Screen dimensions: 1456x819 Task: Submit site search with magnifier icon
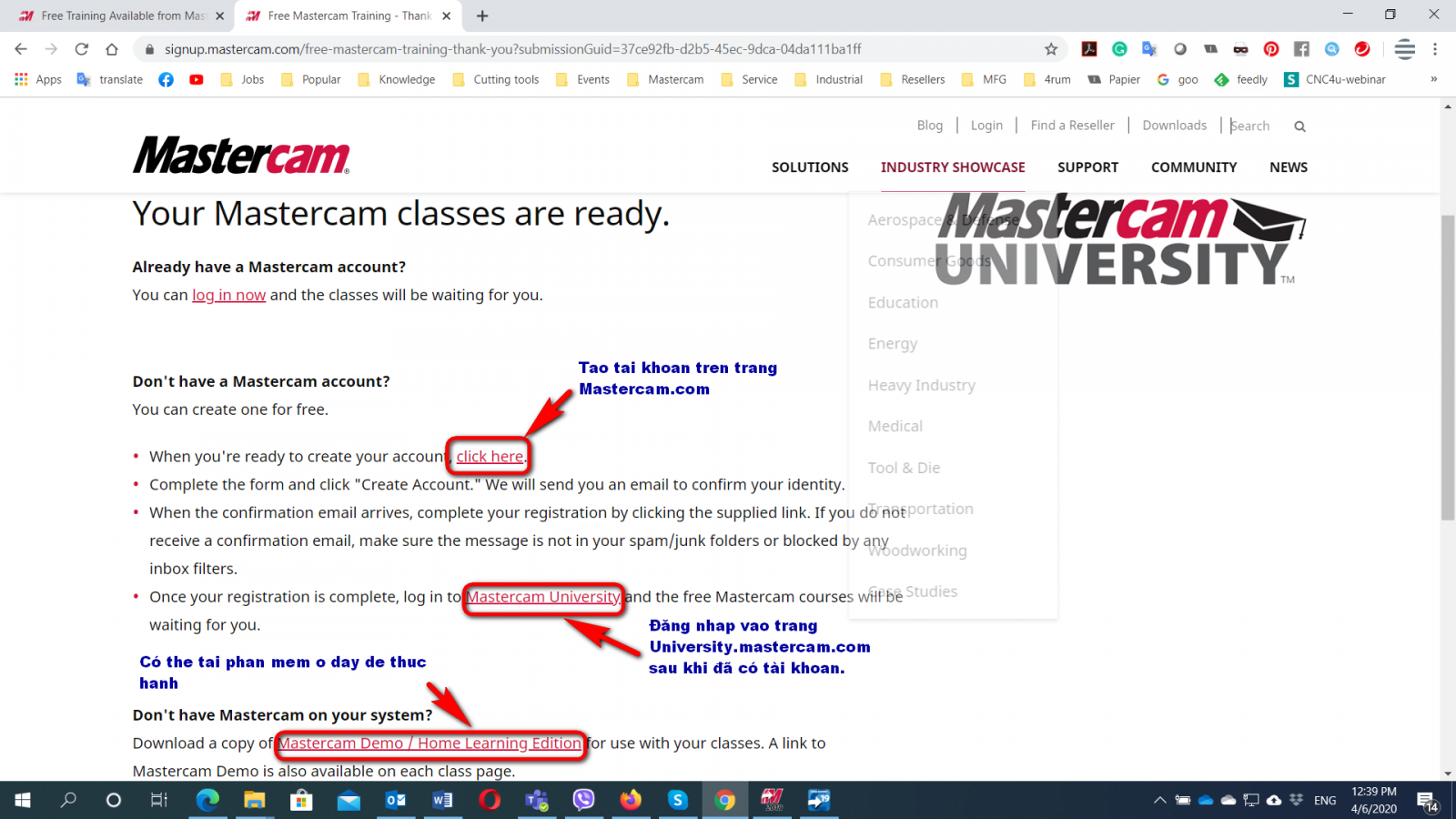click(1300, 126)
